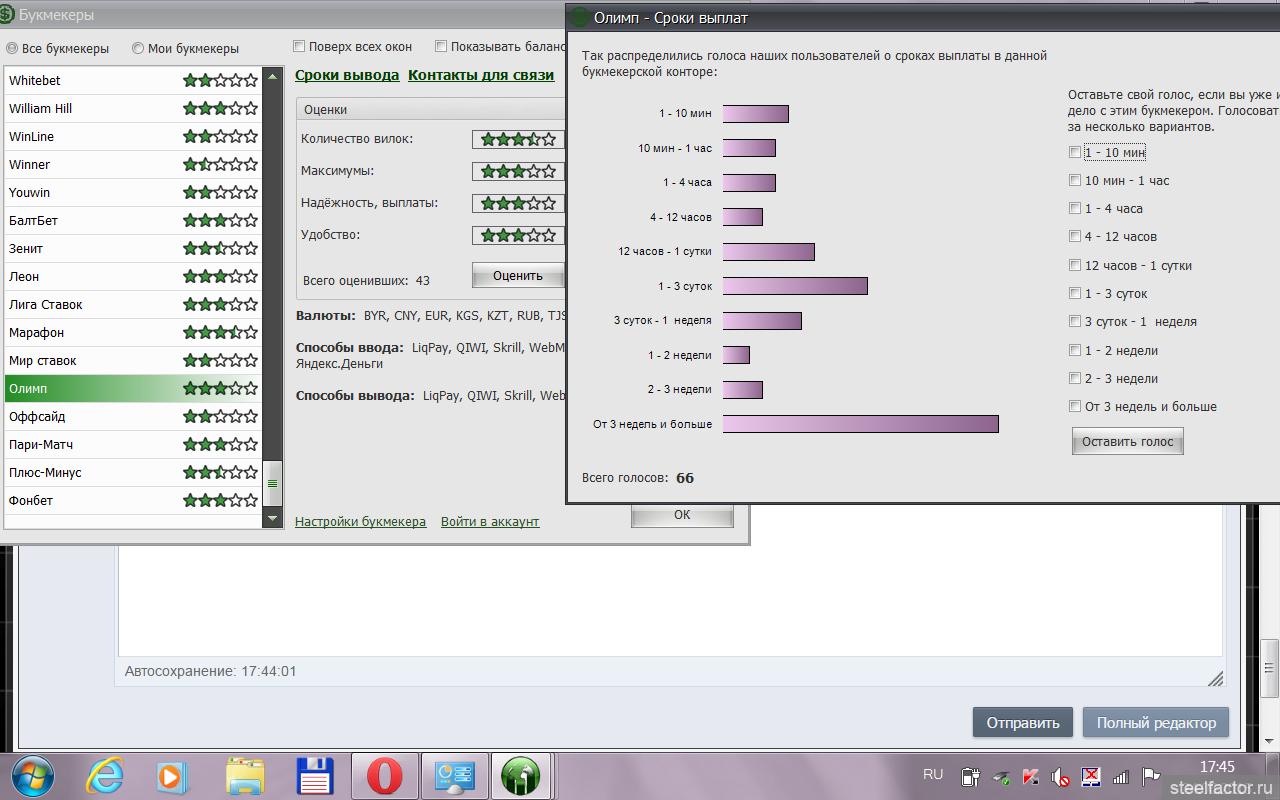The width and height of the screenshot is (1280, 800).
Task: Enable the 'Поверх всех окон' checkbox
Action: pos(299,46)
